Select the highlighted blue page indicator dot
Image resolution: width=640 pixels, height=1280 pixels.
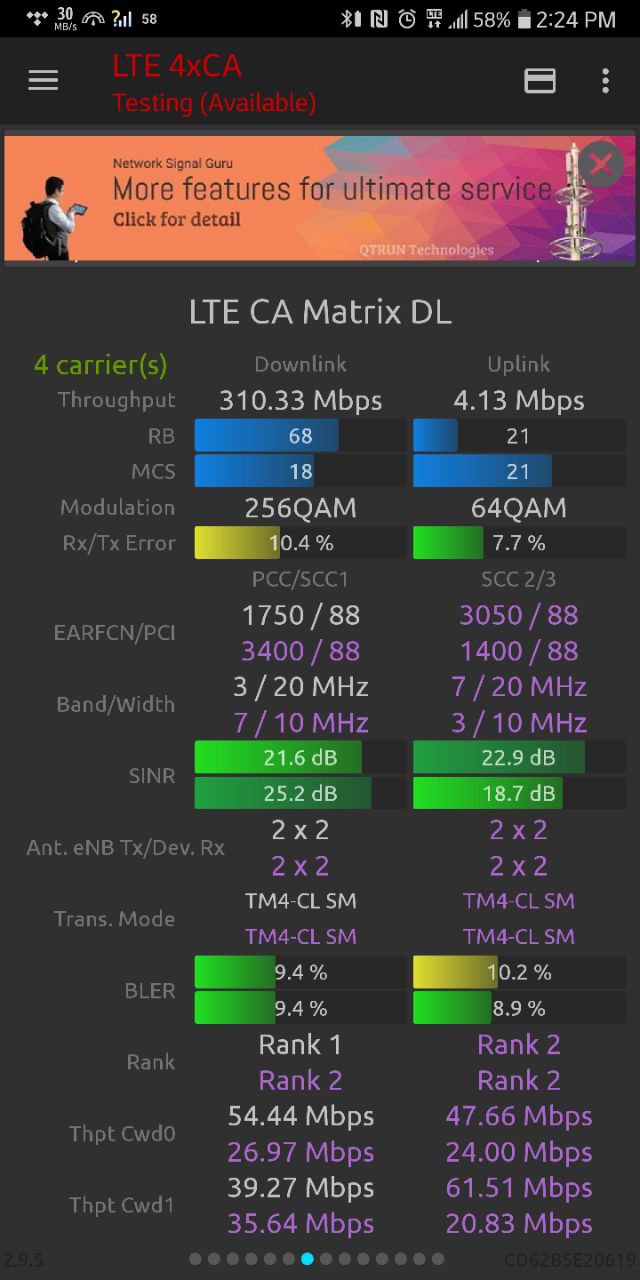[307, 1259]
